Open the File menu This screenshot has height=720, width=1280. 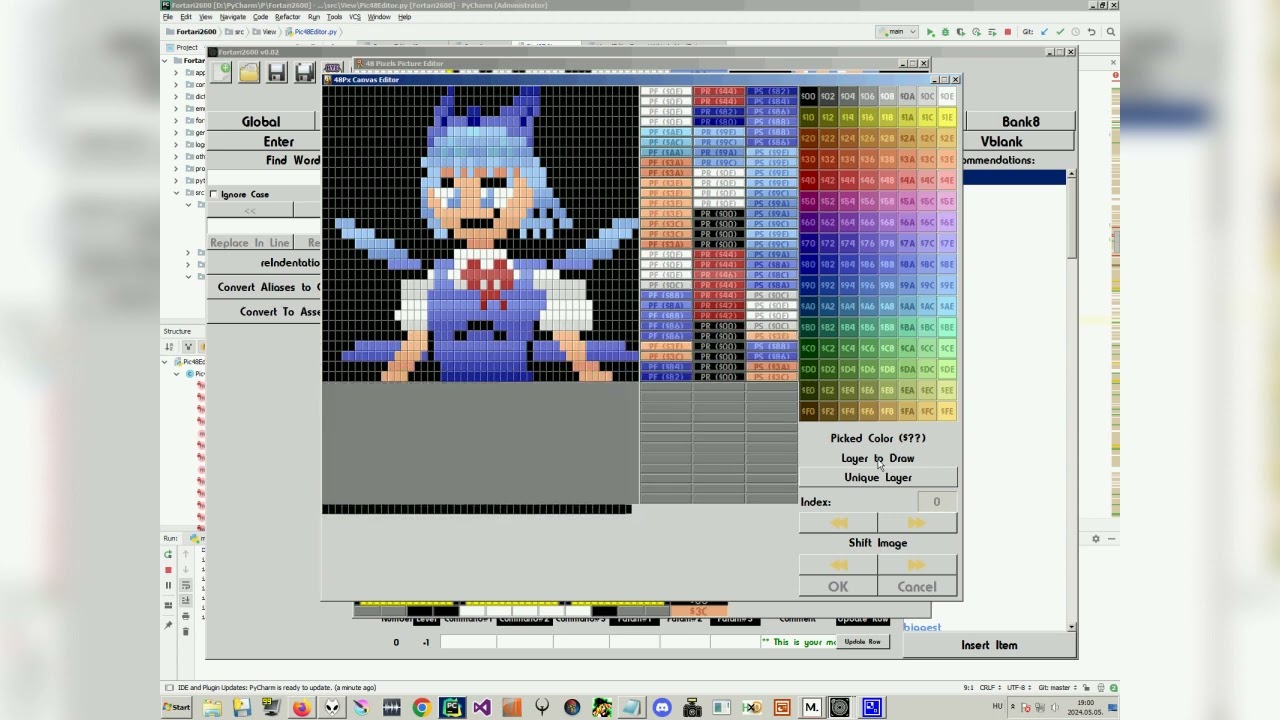(x=168, y=17)
